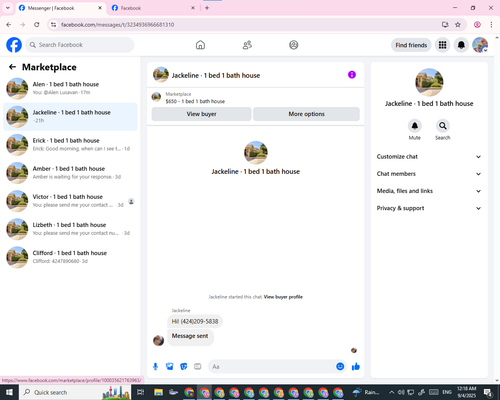Click the $650 listing thumbnail in chat header
This screenshot has height=400, width=500.
(x=156, y=97)
